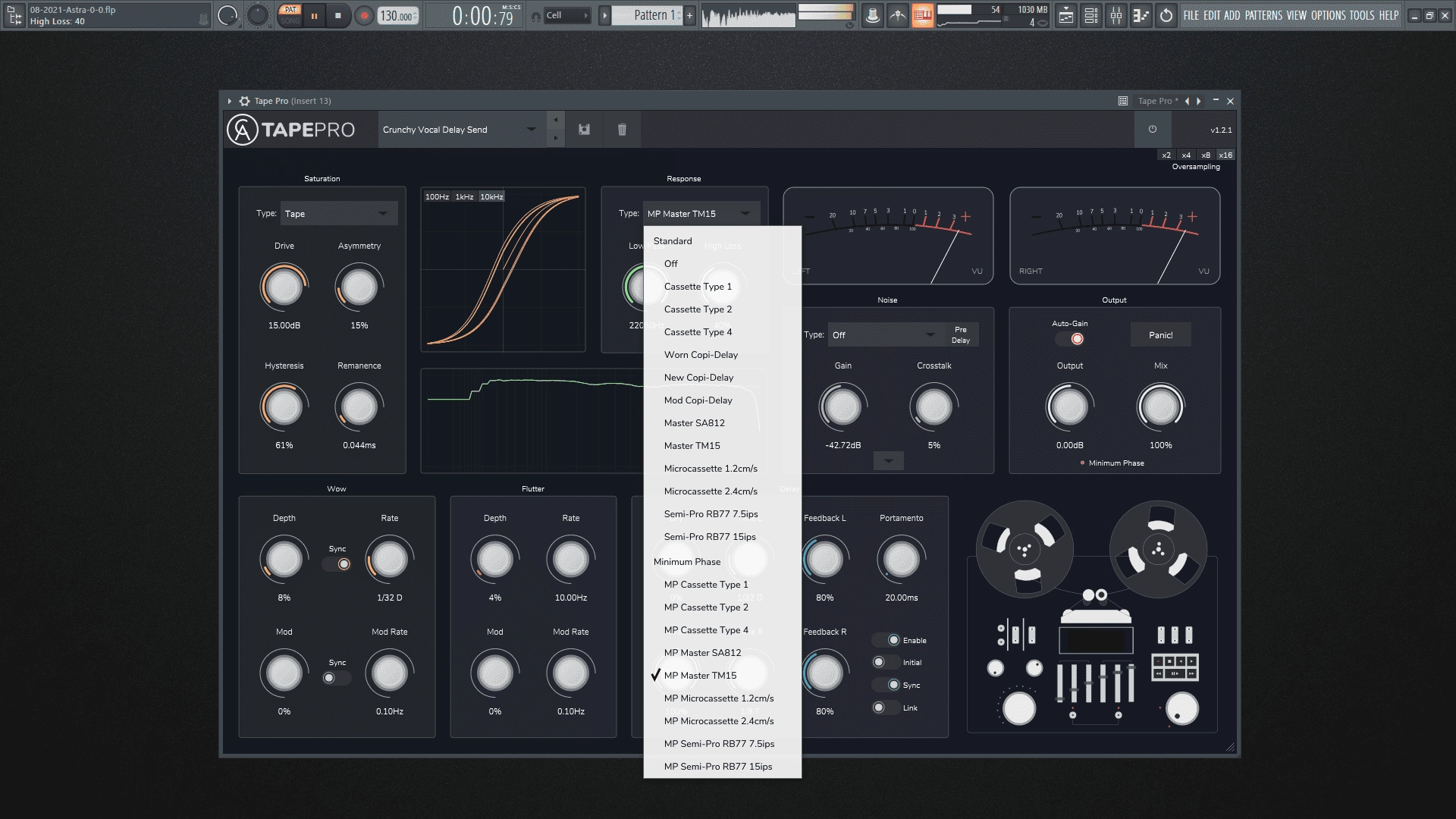Open the playlist view icon
Screen dimensions: 1456x819
pyautogui.click(x=1066, y=15)
